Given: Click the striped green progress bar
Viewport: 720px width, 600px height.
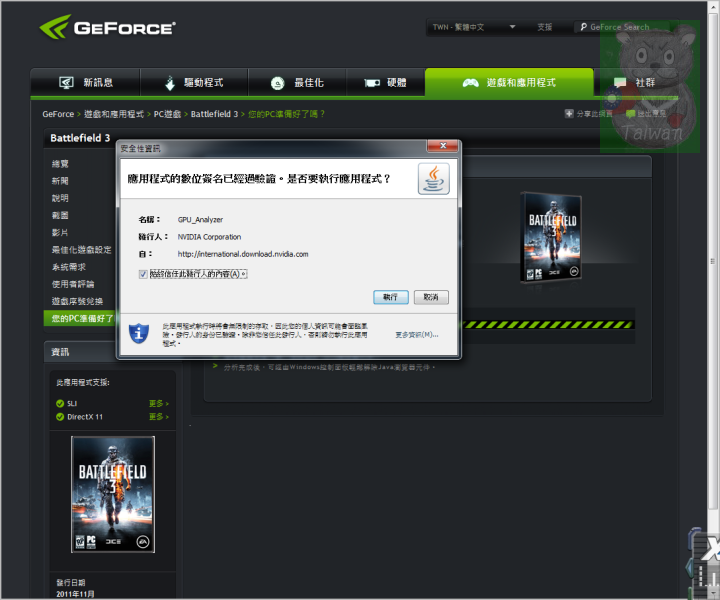Looking at the screenshot, I should [x=548, y=325].
